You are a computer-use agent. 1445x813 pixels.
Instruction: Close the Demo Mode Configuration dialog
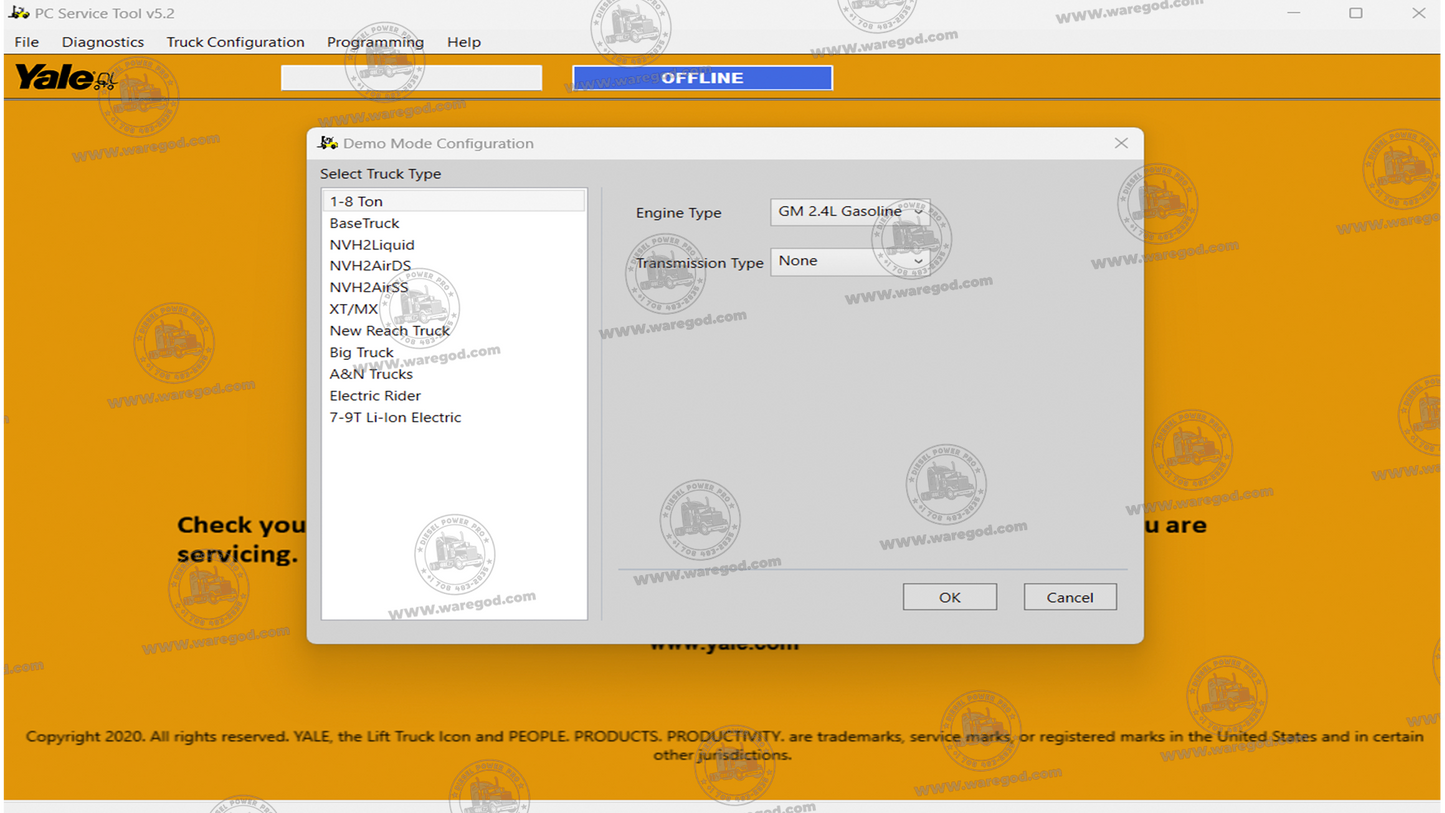pyautogui.click(x=1121, y=143)
